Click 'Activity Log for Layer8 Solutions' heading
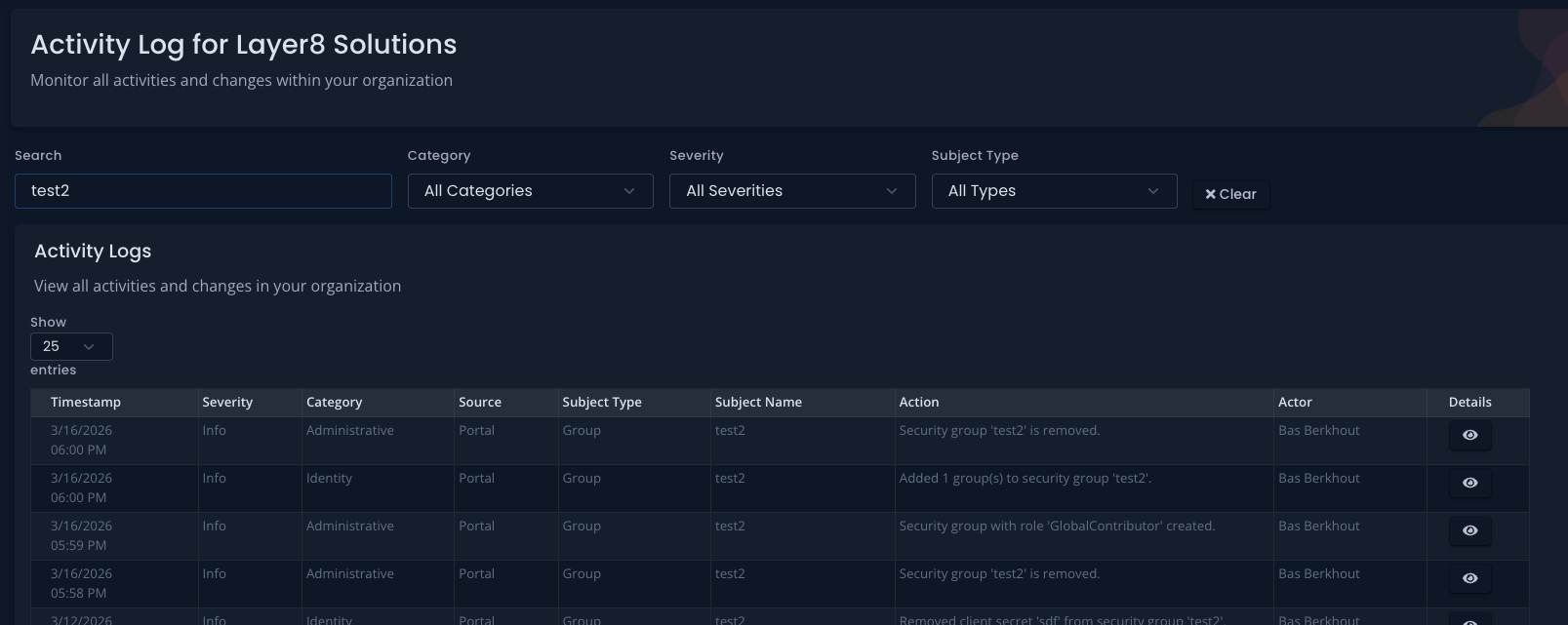The image size is (1568, 625). [244, 44]
